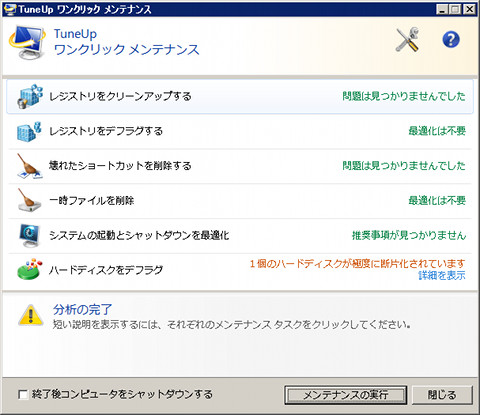
Task: Close the TuneUp window with X
Action: [469, 9]
